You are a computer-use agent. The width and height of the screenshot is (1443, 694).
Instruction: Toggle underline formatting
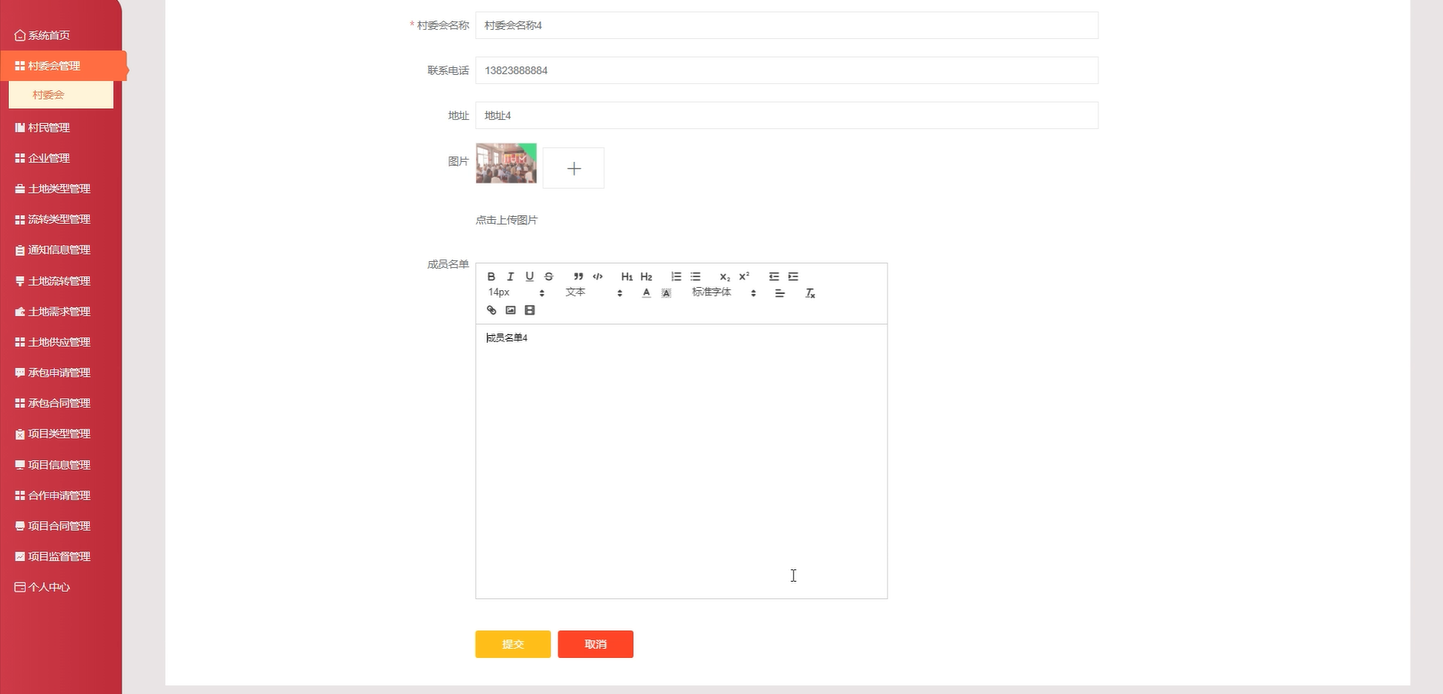point(529,276)
